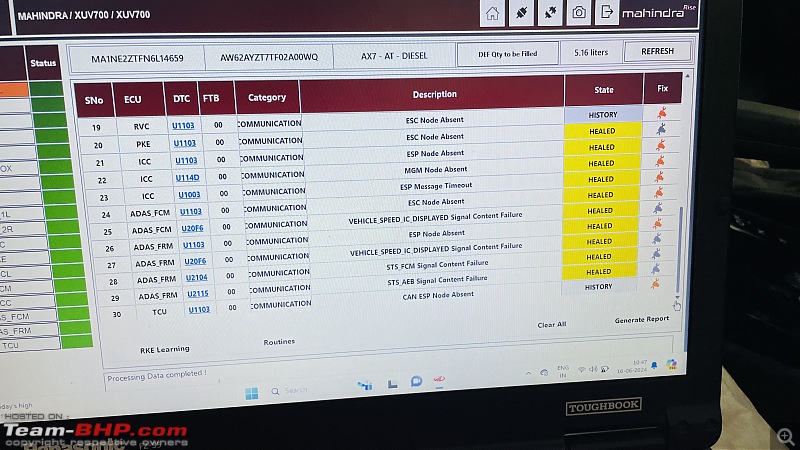This screenshot has width=800, height=450.
Task: Click the Category column header
Action: tap(267, 97)
